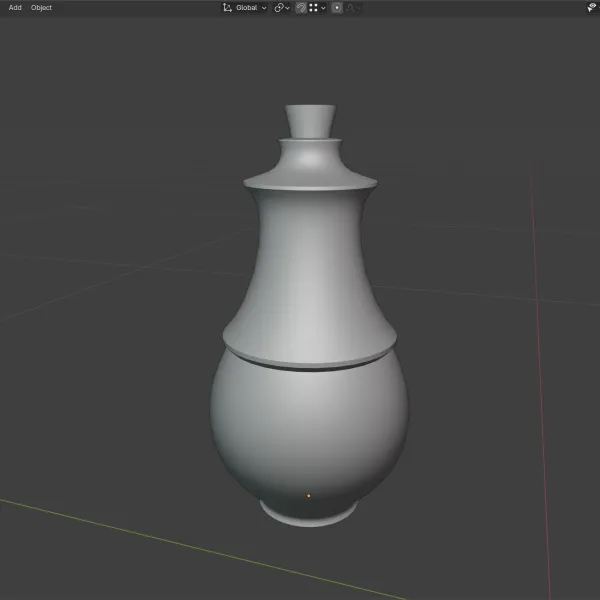The height and width of the screenshot is (600, 600).
Task: Click the orange origin point on the vase
Action: point(309,496)
